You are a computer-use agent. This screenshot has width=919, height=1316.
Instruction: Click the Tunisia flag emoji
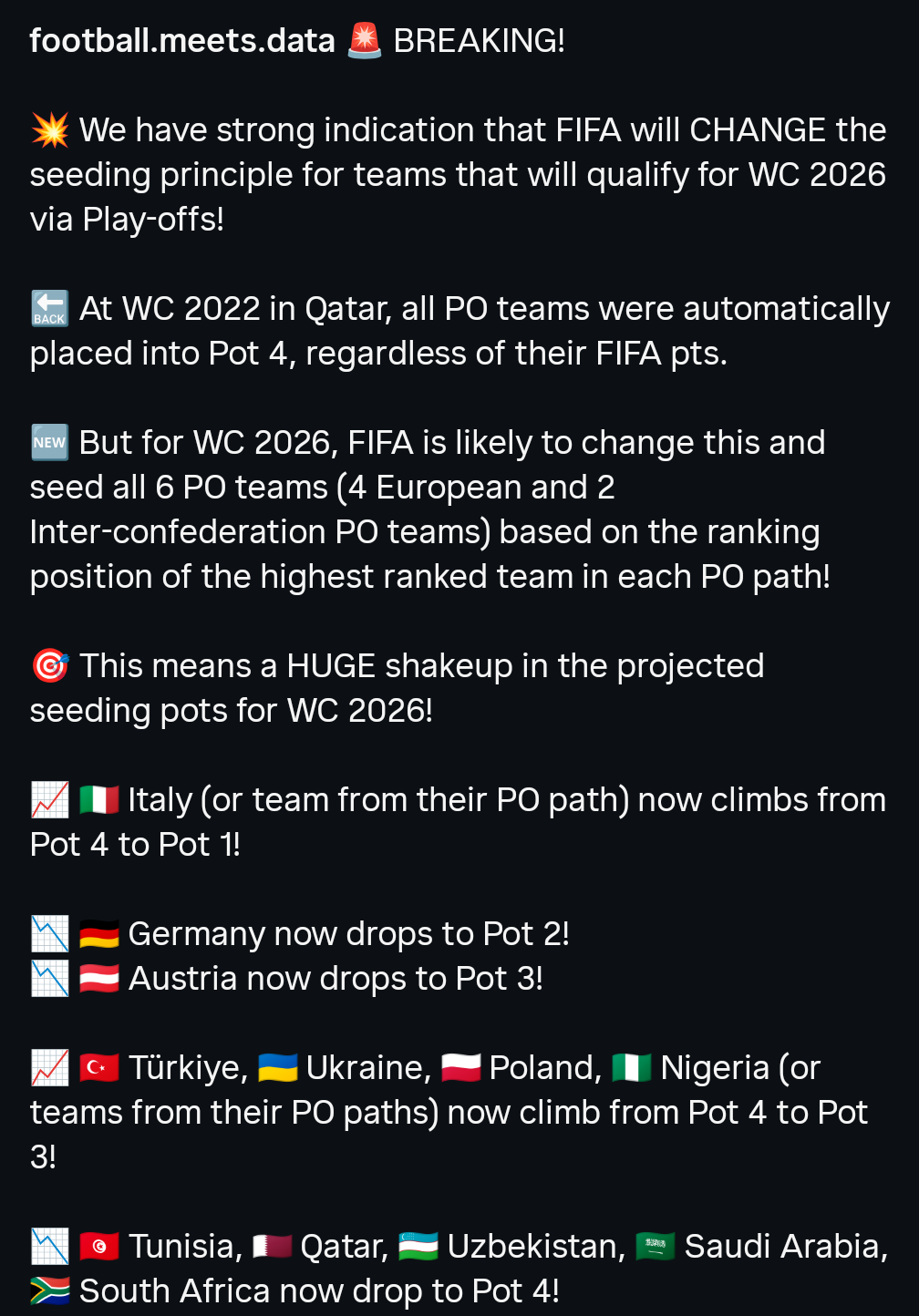pos(99,1247)
